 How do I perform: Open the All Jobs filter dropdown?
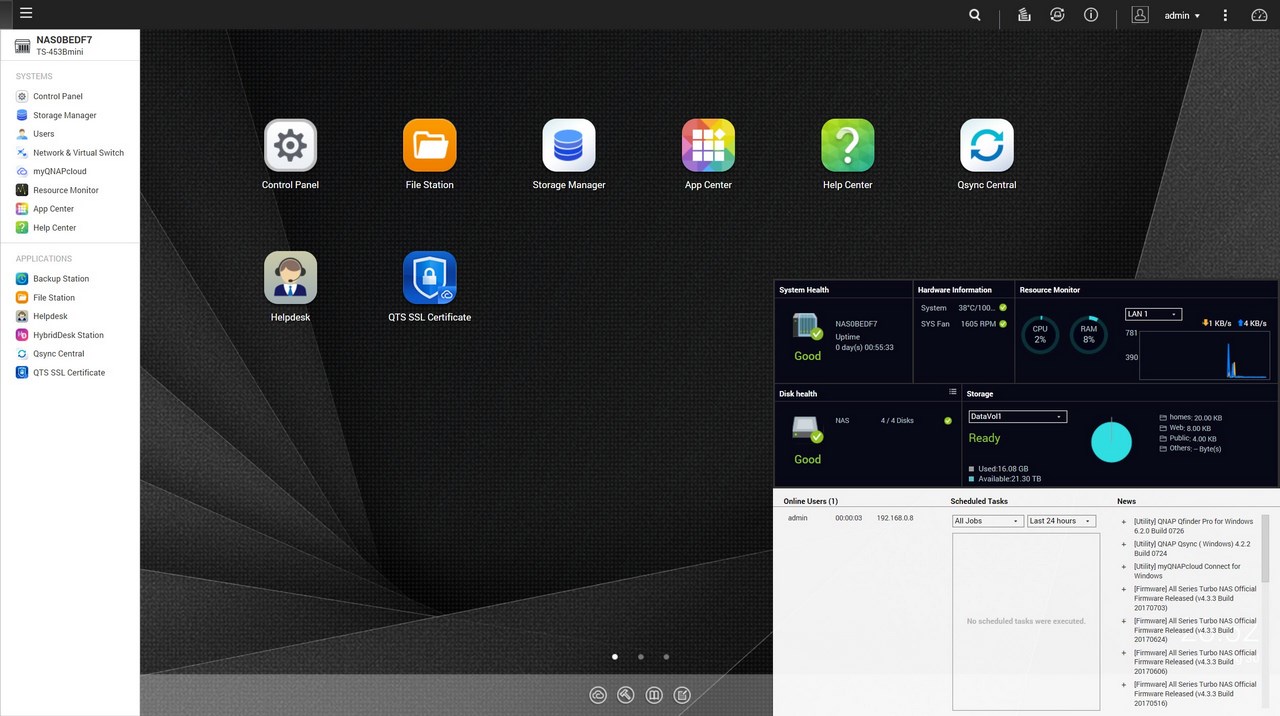tap(988, 521)
